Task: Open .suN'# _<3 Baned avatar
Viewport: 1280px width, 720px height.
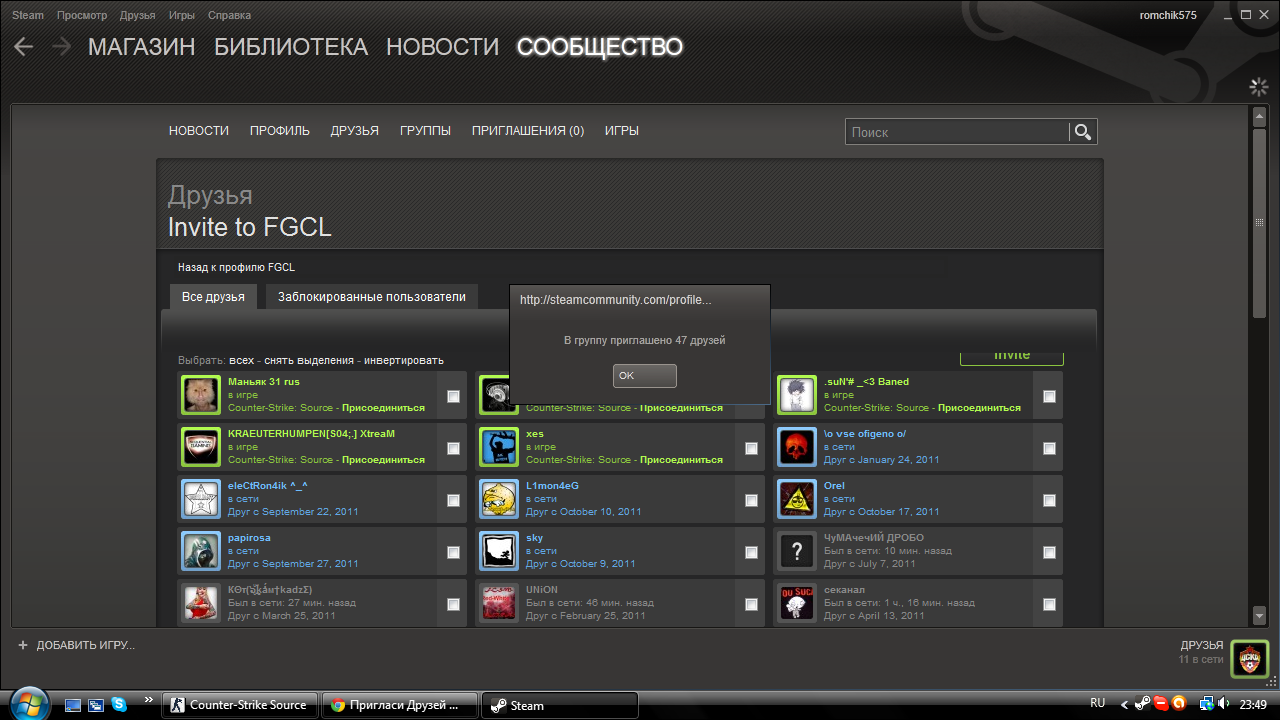Action: (x=797, y=395)
